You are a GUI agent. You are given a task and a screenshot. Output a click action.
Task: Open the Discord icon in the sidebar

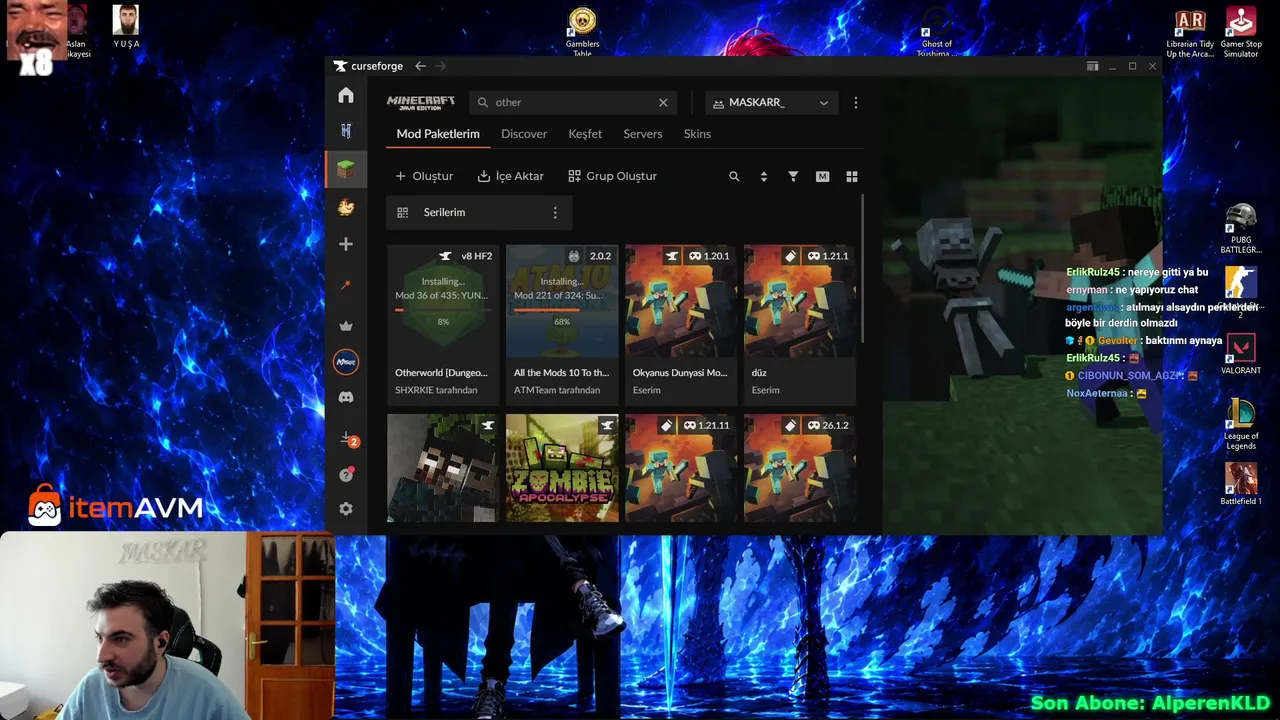click(x=346, y=397)
